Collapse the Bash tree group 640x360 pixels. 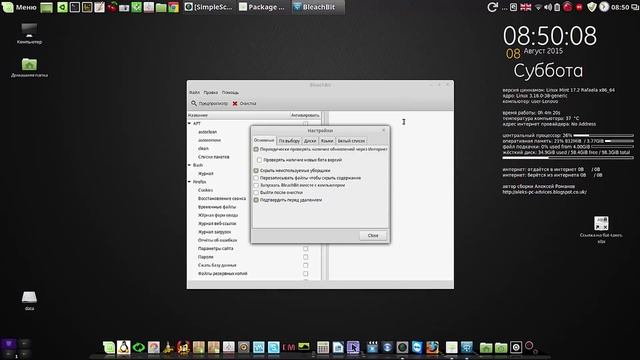pos(189,165)
